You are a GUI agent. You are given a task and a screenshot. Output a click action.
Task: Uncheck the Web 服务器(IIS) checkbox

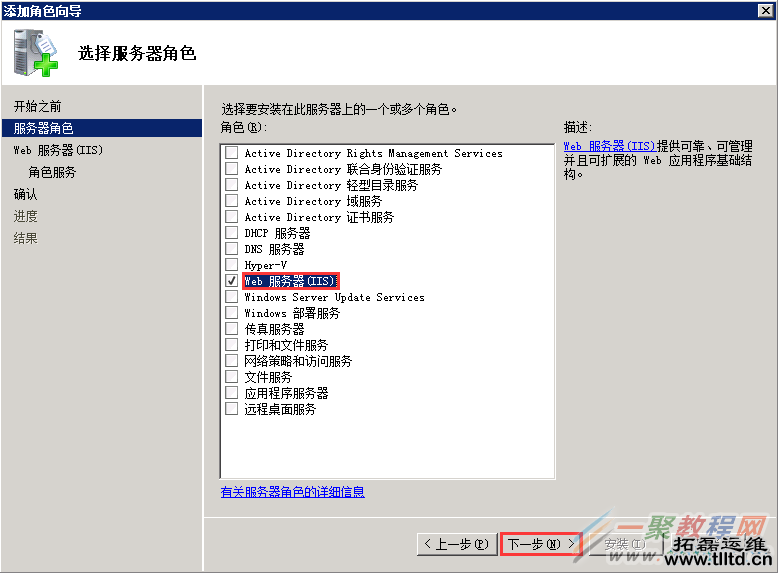coord(232,281)
